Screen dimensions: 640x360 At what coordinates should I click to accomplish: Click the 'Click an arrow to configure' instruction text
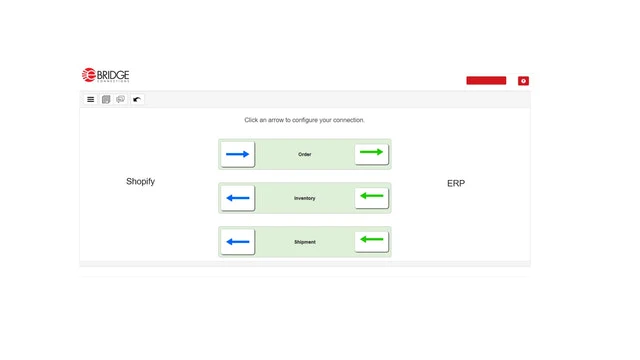pyautogui.click(x=304, y=120)
